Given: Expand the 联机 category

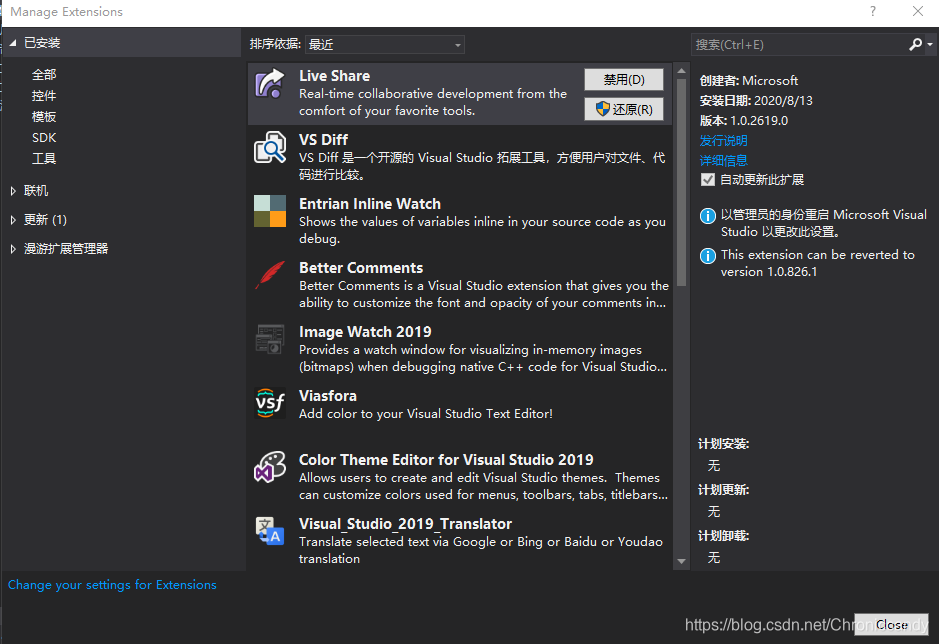Looking at the screenshot, I should click(x=13, y=191).
